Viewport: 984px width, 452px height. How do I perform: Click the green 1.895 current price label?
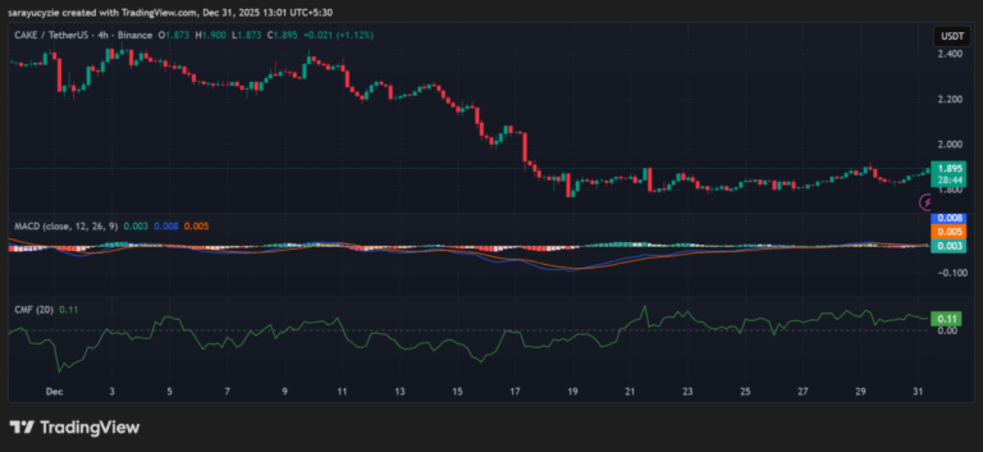coord(948,168)
